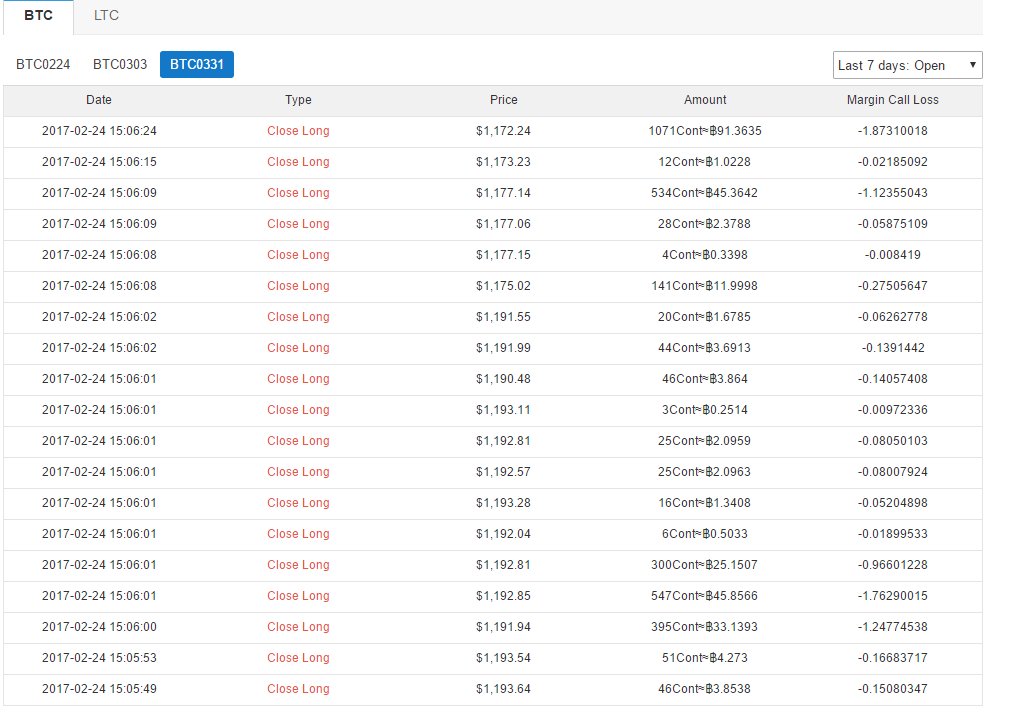Select the BTC0331 contract
This screenshot has width=1021, height=716.
197,64
